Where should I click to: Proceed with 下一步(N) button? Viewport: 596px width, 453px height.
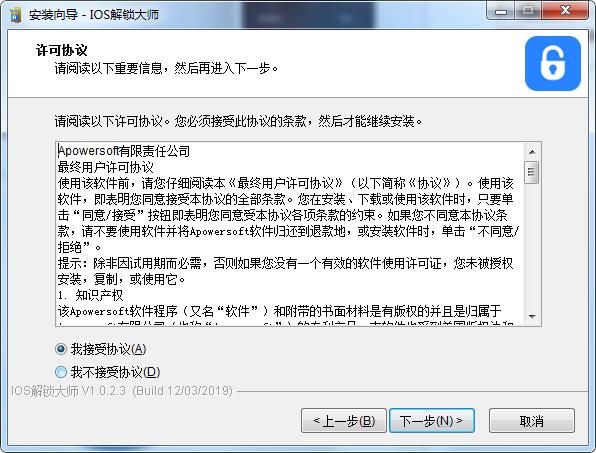[432, 421]
